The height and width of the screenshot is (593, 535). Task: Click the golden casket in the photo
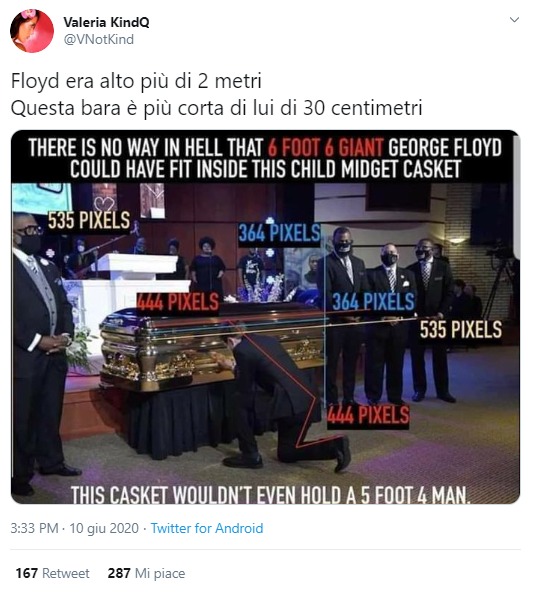(212, 348)
